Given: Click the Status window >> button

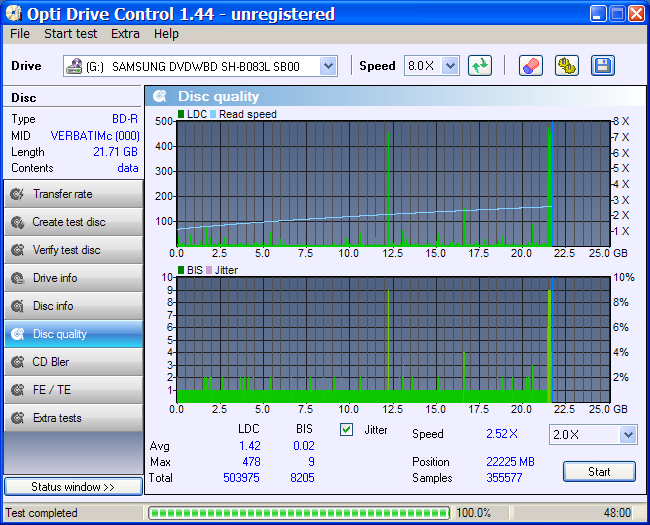Looking at the screenshot, I should [73, 487].
